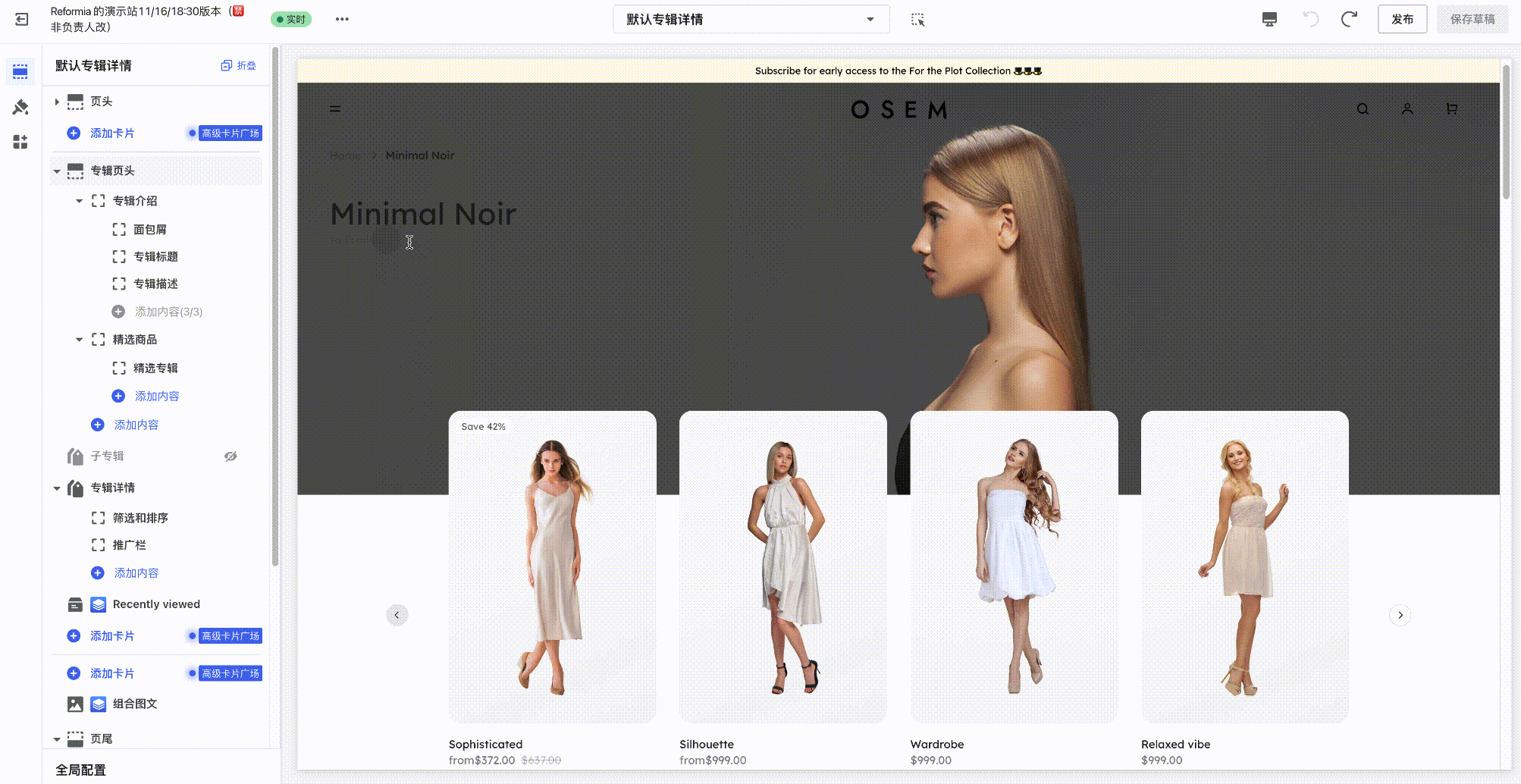Select the Recently viewed section
The image size is (1521, 784).
156,604
